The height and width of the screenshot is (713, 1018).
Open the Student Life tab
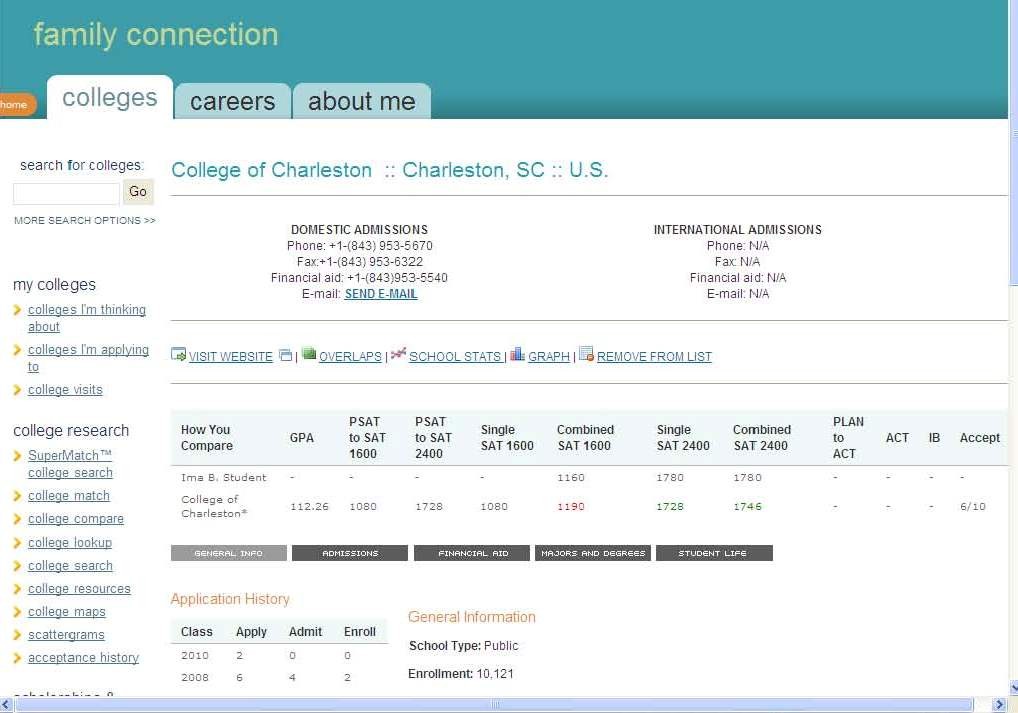pos(714,553)
